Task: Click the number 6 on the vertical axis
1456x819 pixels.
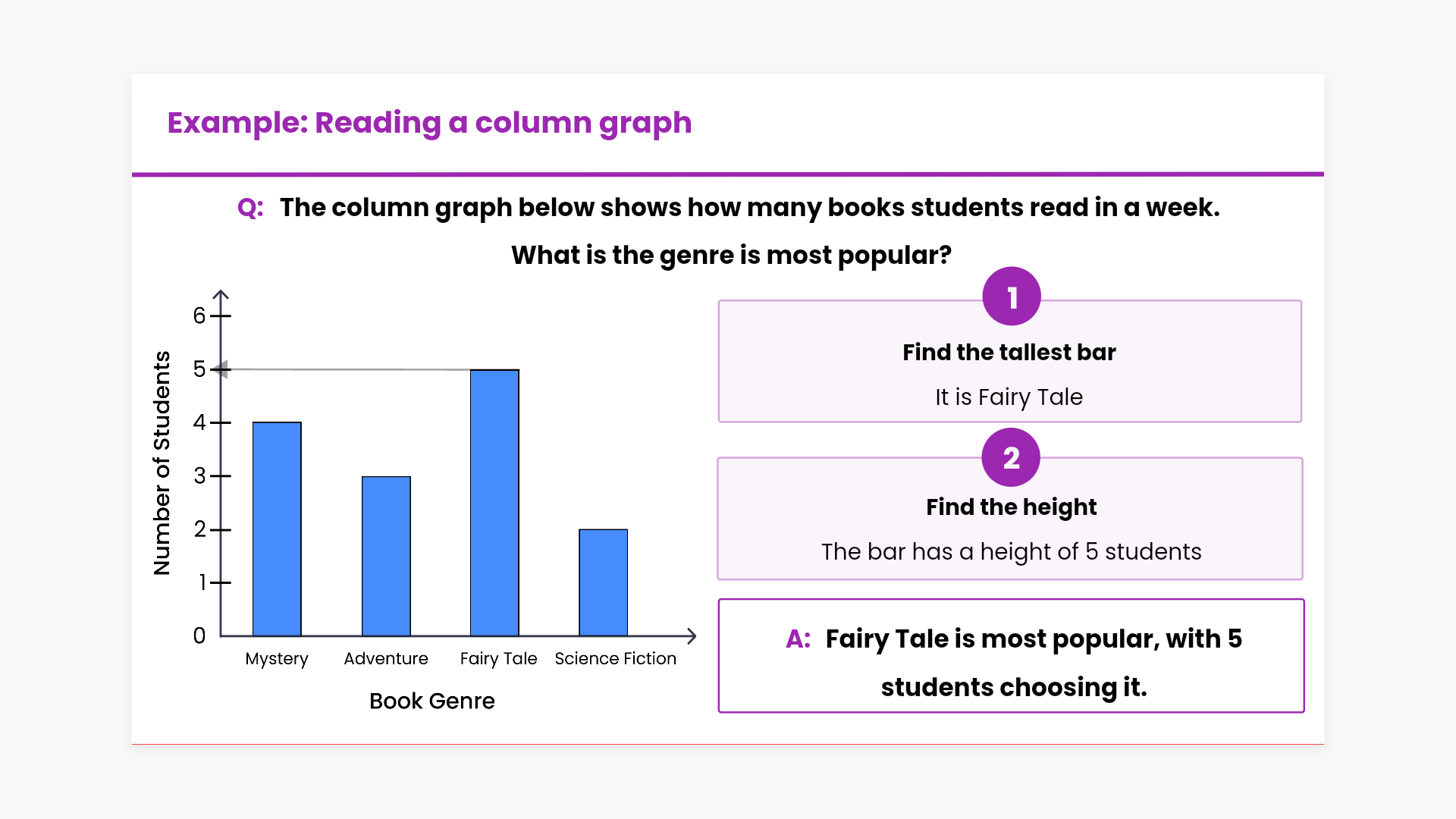Action: point(199,315)
